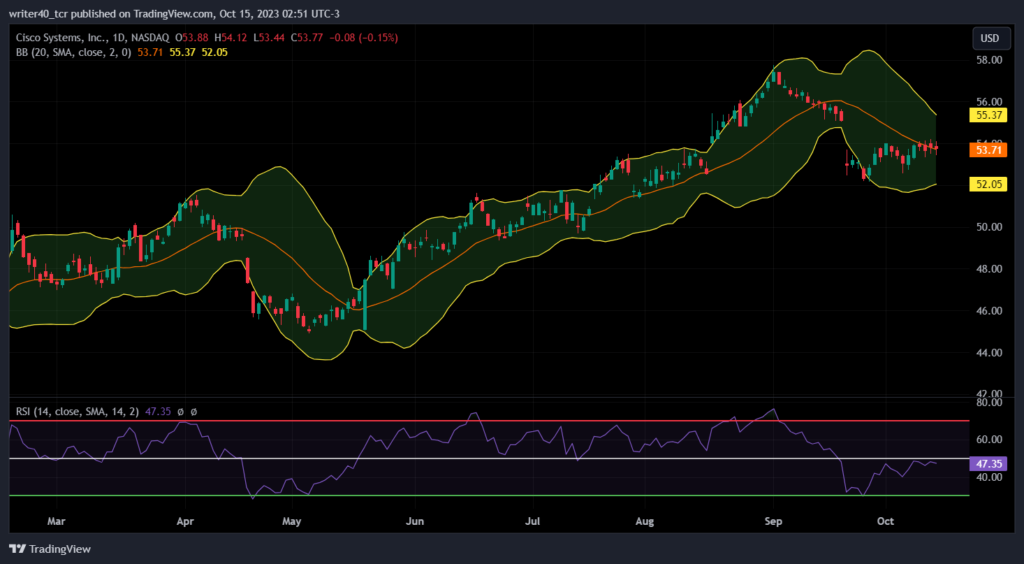Click the open price O53.88

click(191, 39)
